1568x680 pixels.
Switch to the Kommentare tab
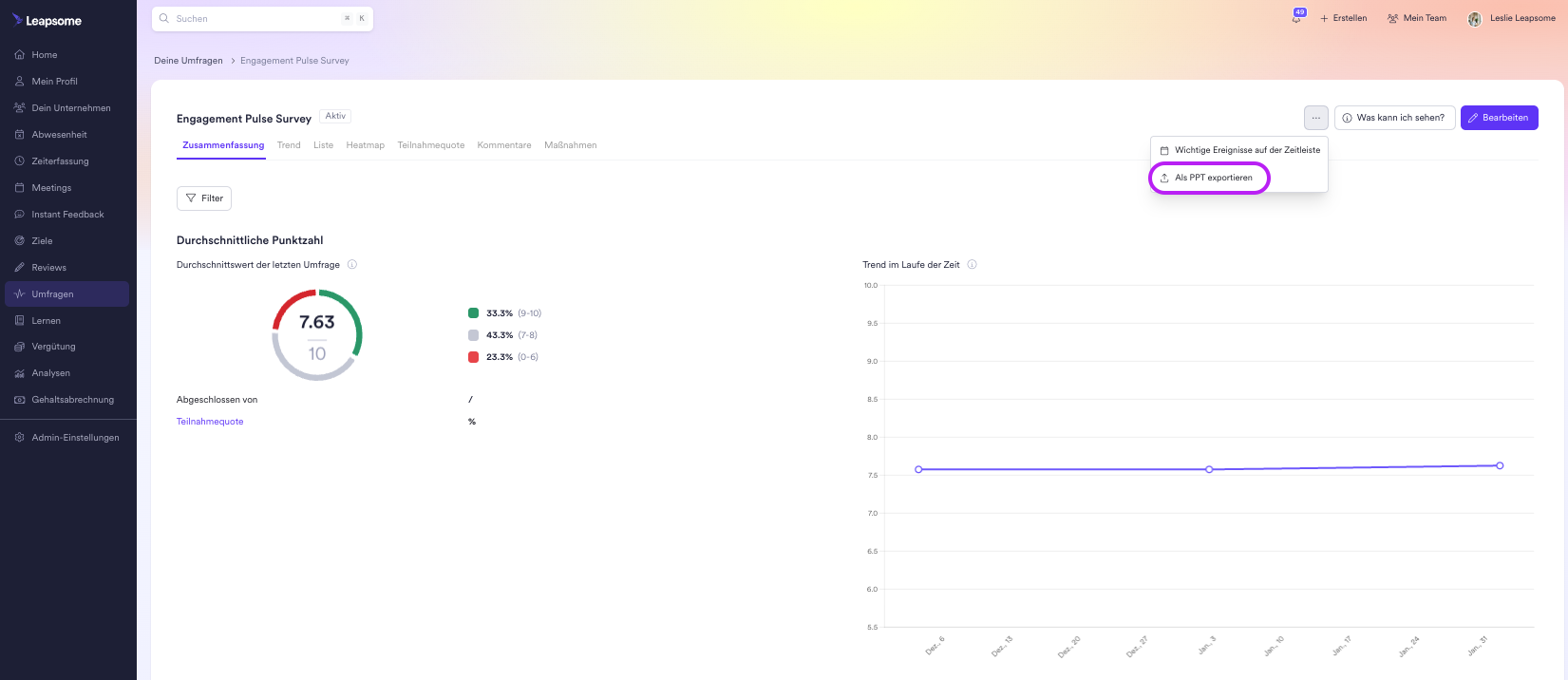503,145
